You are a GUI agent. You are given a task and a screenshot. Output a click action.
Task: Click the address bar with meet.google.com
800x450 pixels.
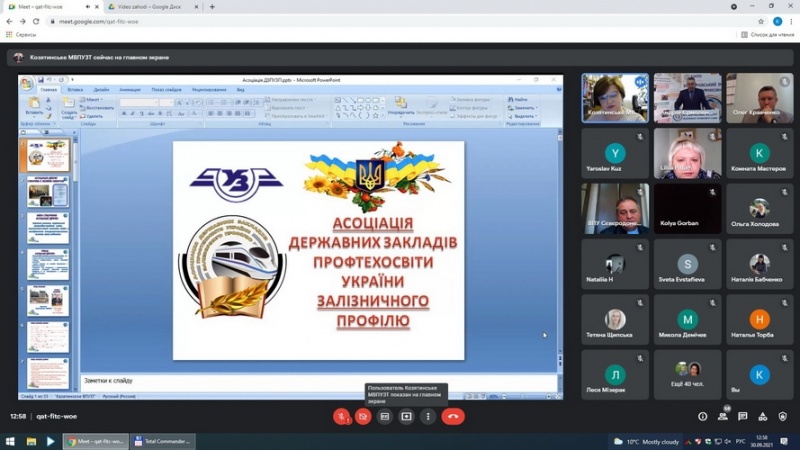point(300,21)
